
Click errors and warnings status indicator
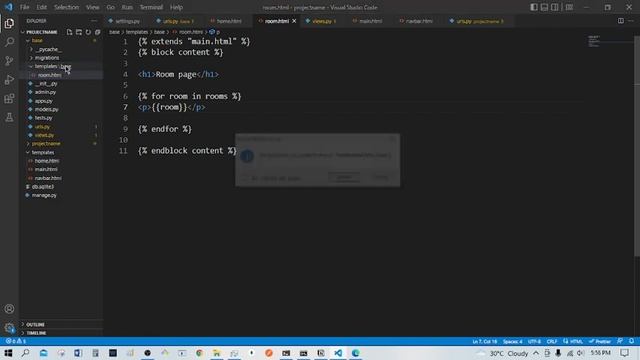[16, 341]
